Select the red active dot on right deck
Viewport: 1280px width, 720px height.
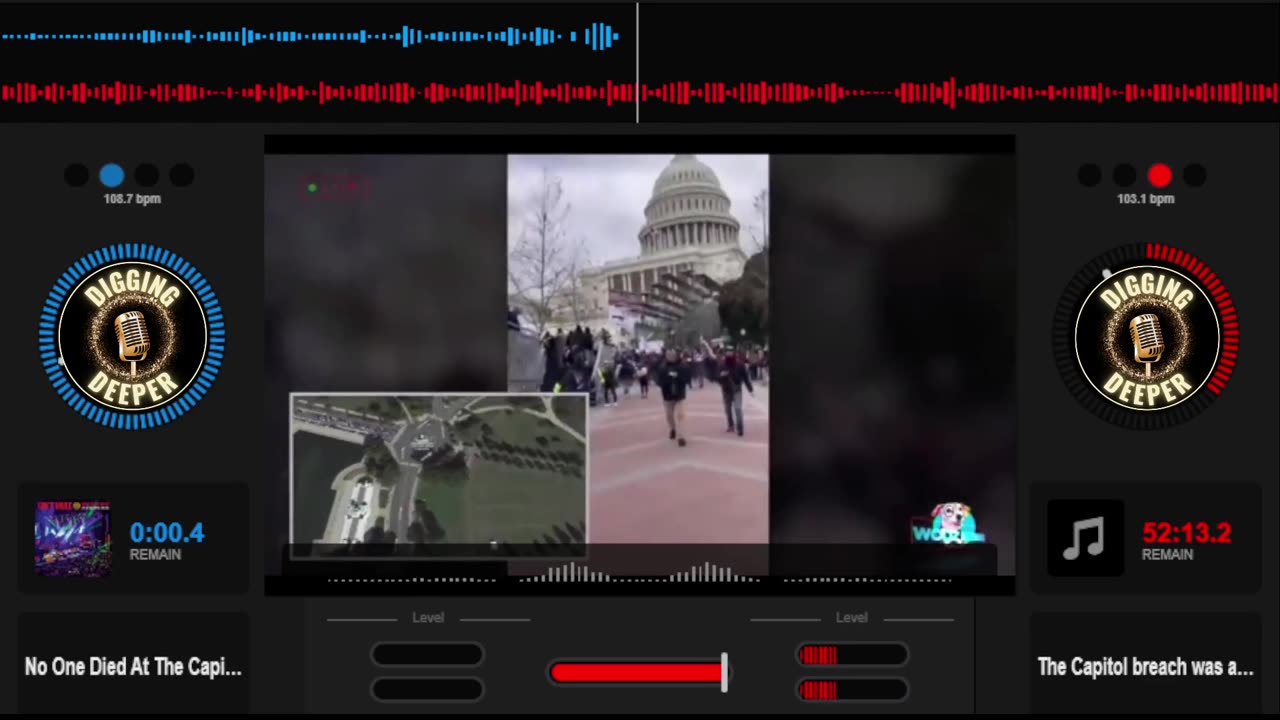point(1159,176)
